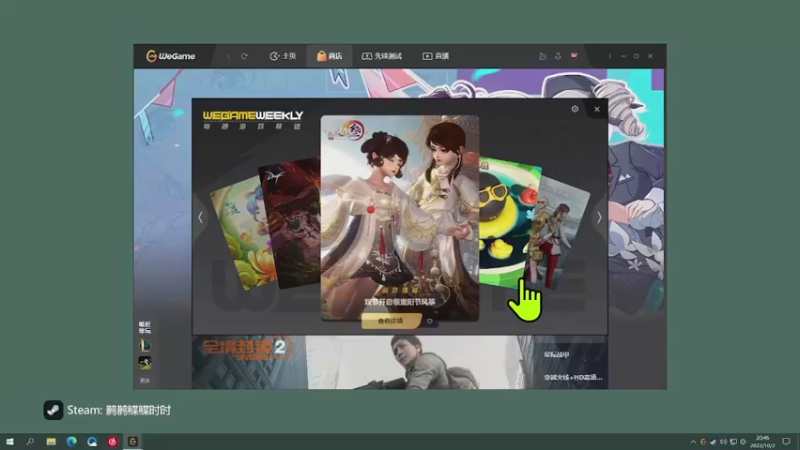Click the tray volume icon
Viewport: 800px width, 450px height.
(x=723, y=442)
